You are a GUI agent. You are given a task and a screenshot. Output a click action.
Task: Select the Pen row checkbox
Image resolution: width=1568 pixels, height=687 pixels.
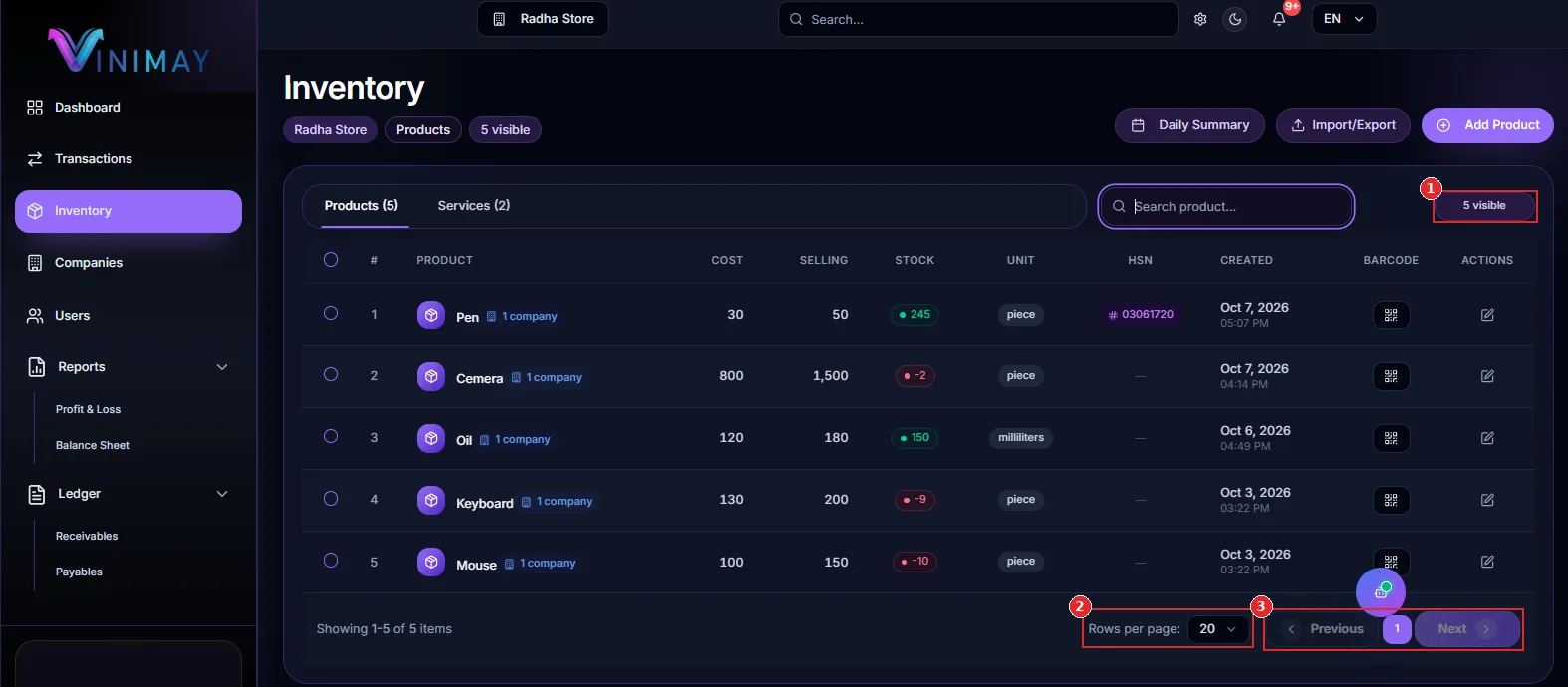(x=331, y=313)
